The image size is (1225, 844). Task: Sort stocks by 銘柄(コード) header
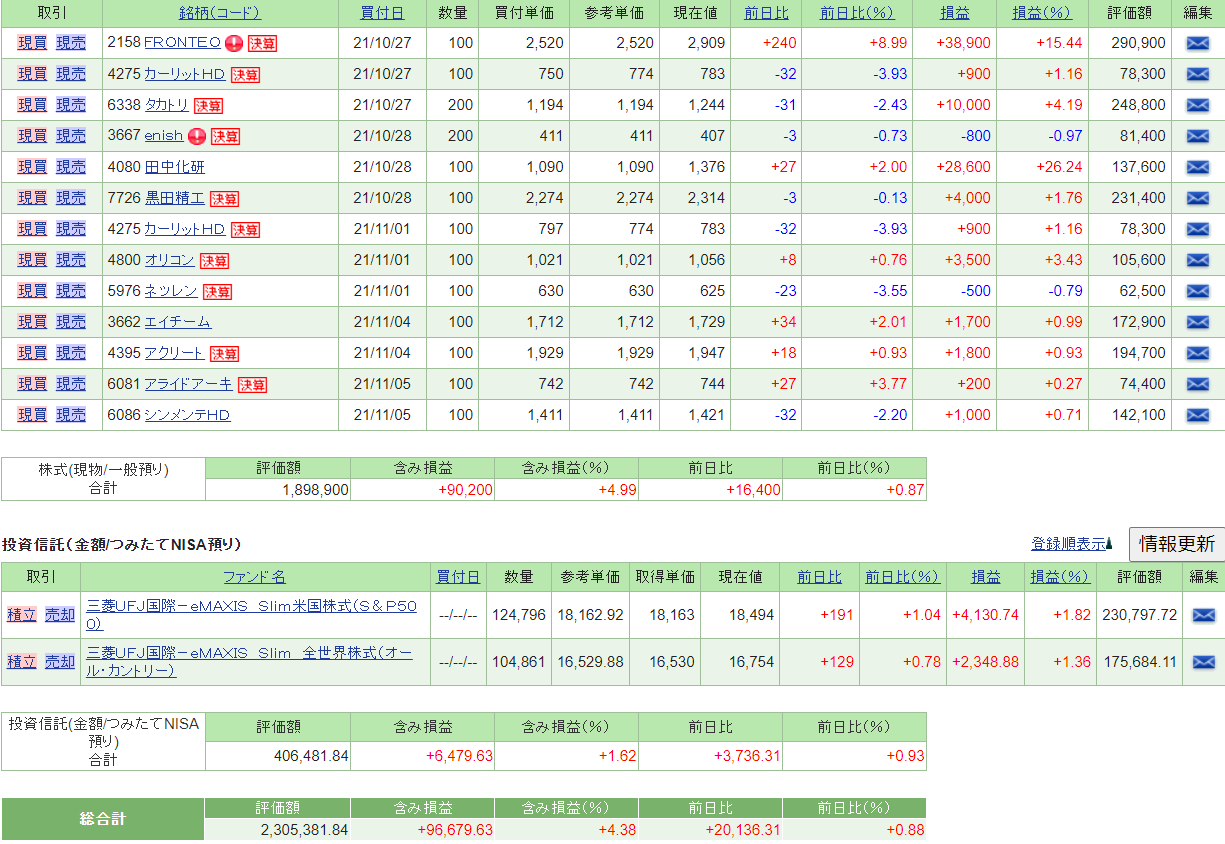tap(220, 13)
